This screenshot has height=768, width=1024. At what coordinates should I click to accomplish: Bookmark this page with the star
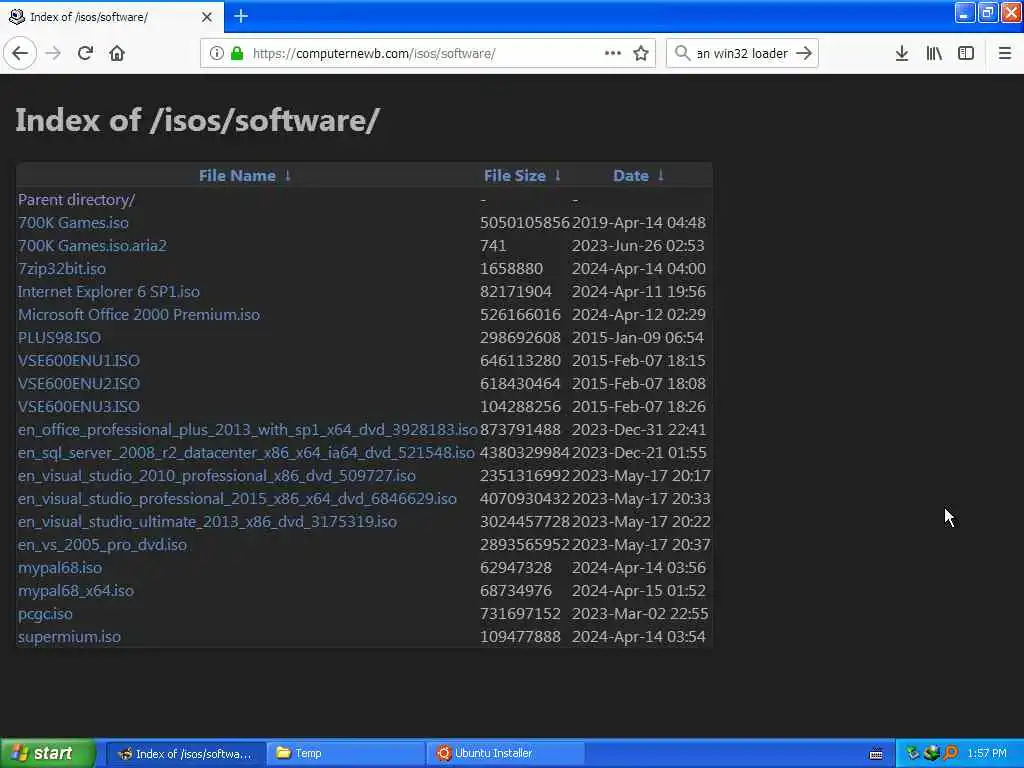[641, 53]
